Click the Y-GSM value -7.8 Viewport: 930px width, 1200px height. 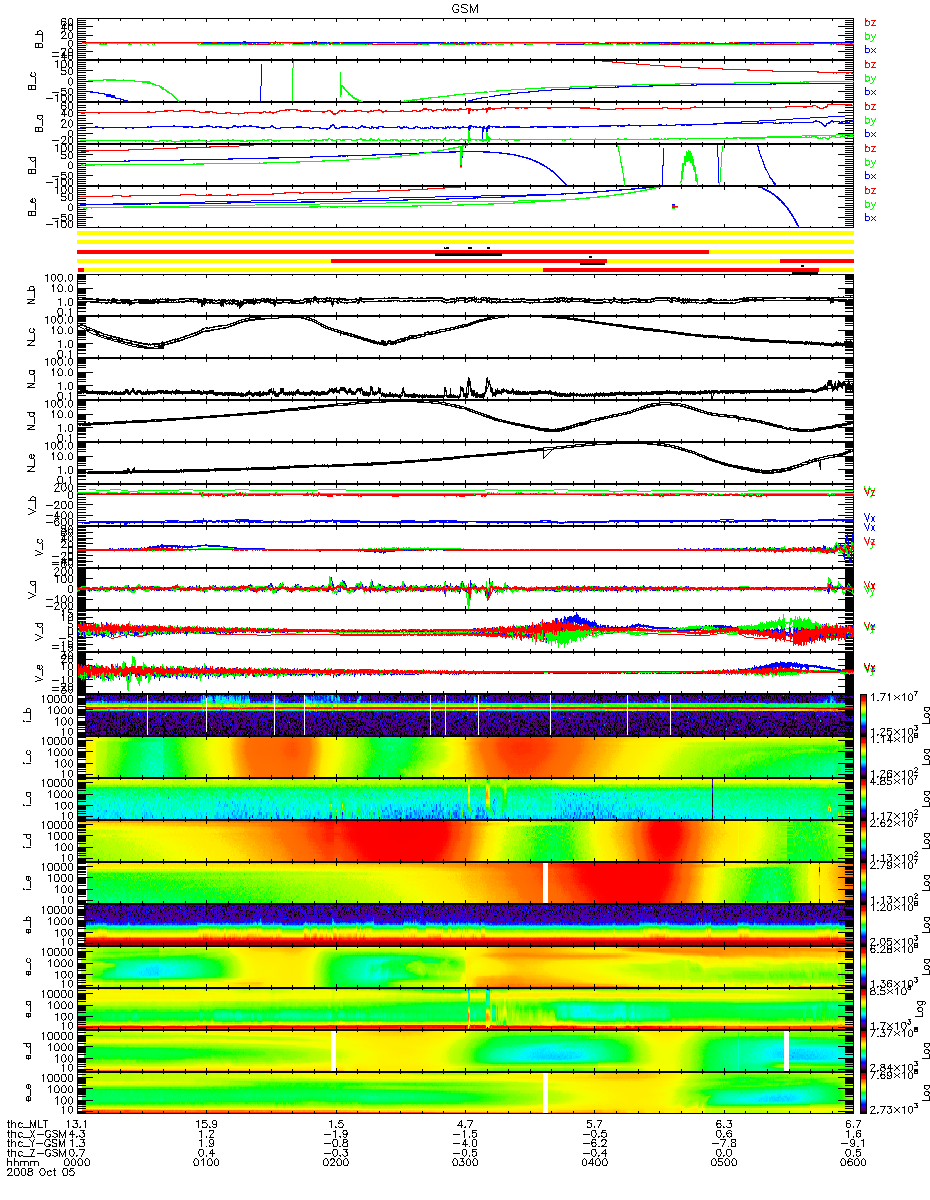723,1143
